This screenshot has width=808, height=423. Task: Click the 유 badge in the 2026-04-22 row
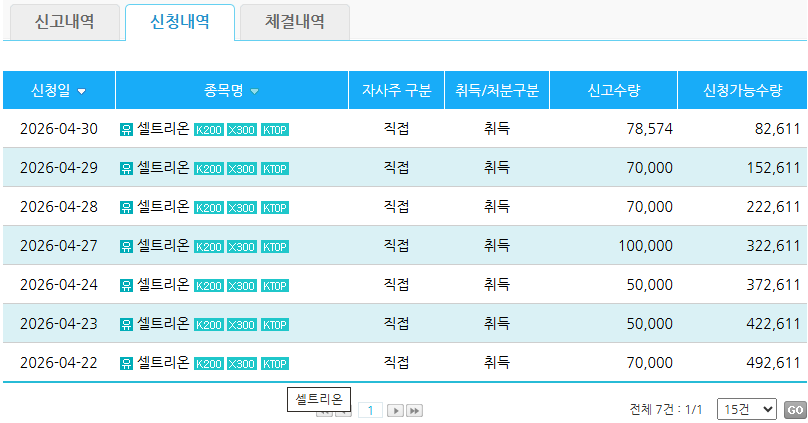pos(126,363)
